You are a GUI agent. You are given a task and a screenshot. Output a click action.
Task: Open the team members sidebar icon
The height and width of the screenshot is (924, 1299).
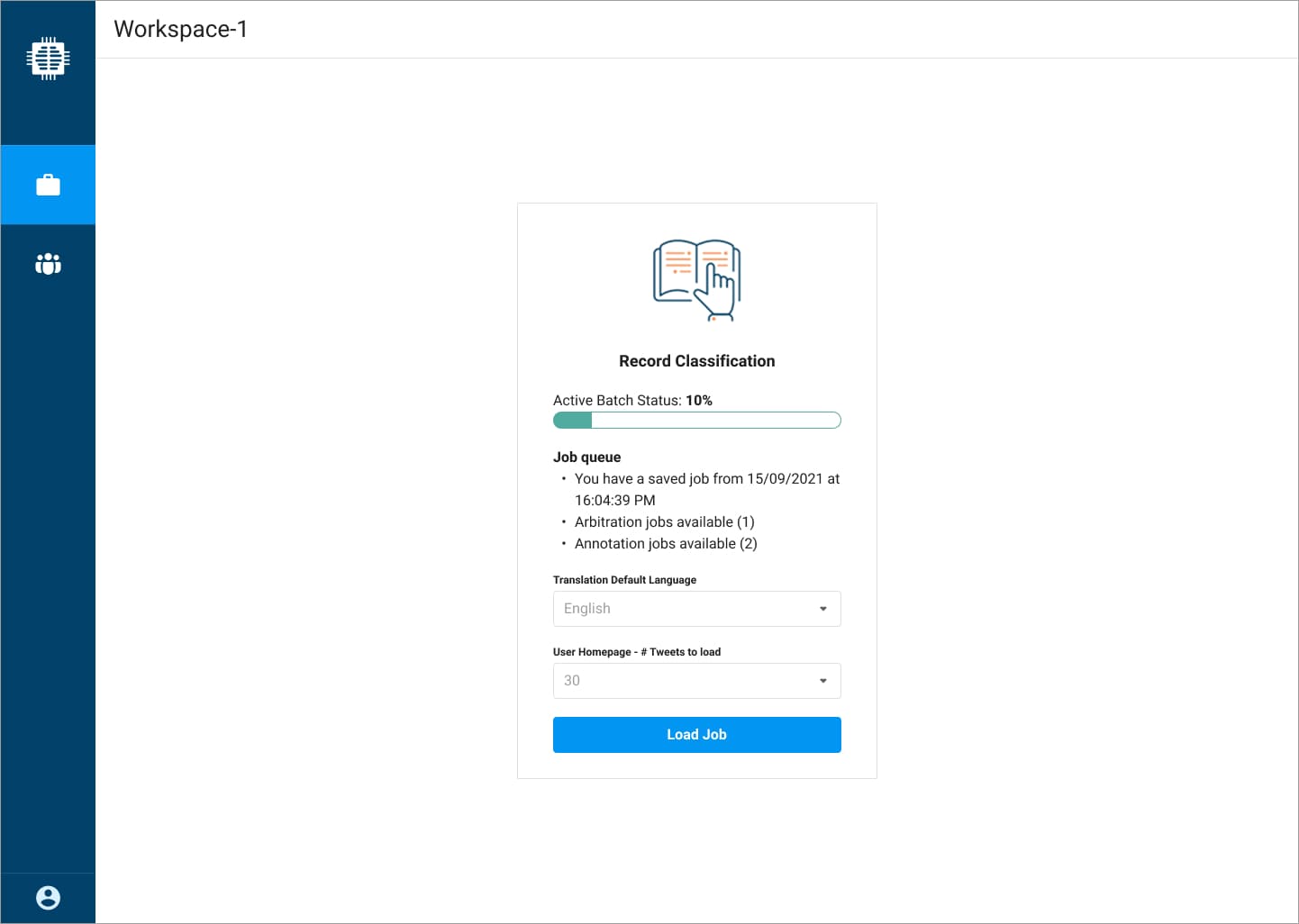tap(48, 264)
